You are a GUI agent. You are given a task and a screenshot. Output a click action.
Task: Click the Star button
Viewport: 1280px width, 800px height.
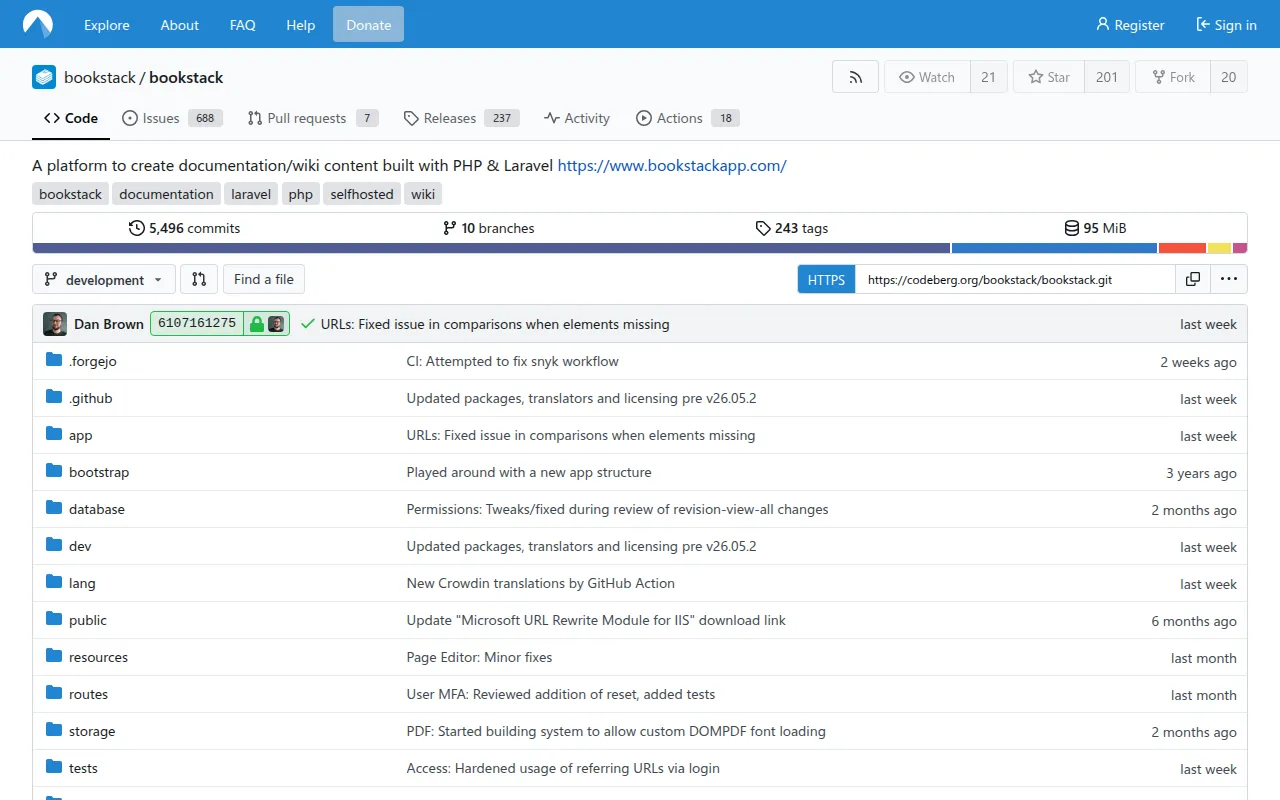point(1048,77)
